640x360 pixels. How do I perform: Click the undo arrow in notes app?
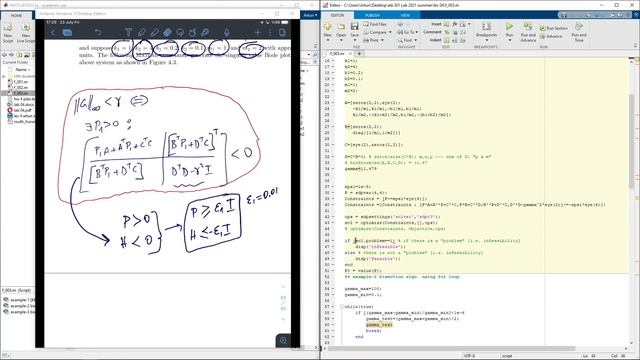click(97, 32)
